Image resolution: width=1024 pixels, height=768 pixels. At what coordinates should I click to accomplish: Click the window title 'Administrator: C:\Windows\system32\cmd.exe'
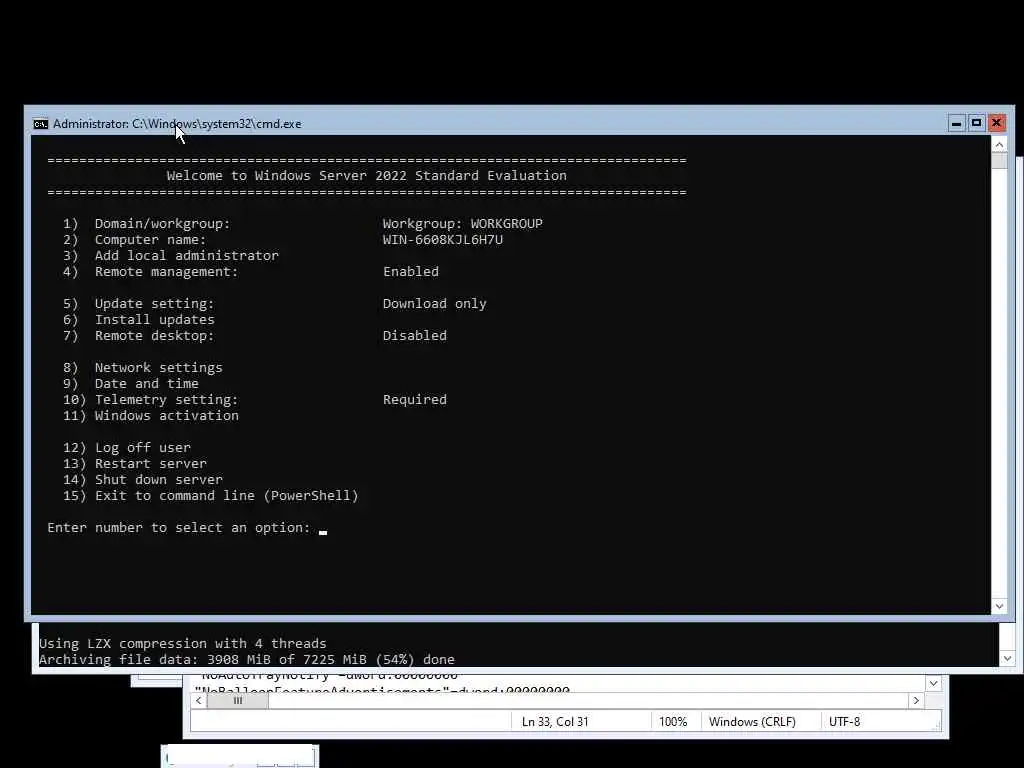coord(177,124)
